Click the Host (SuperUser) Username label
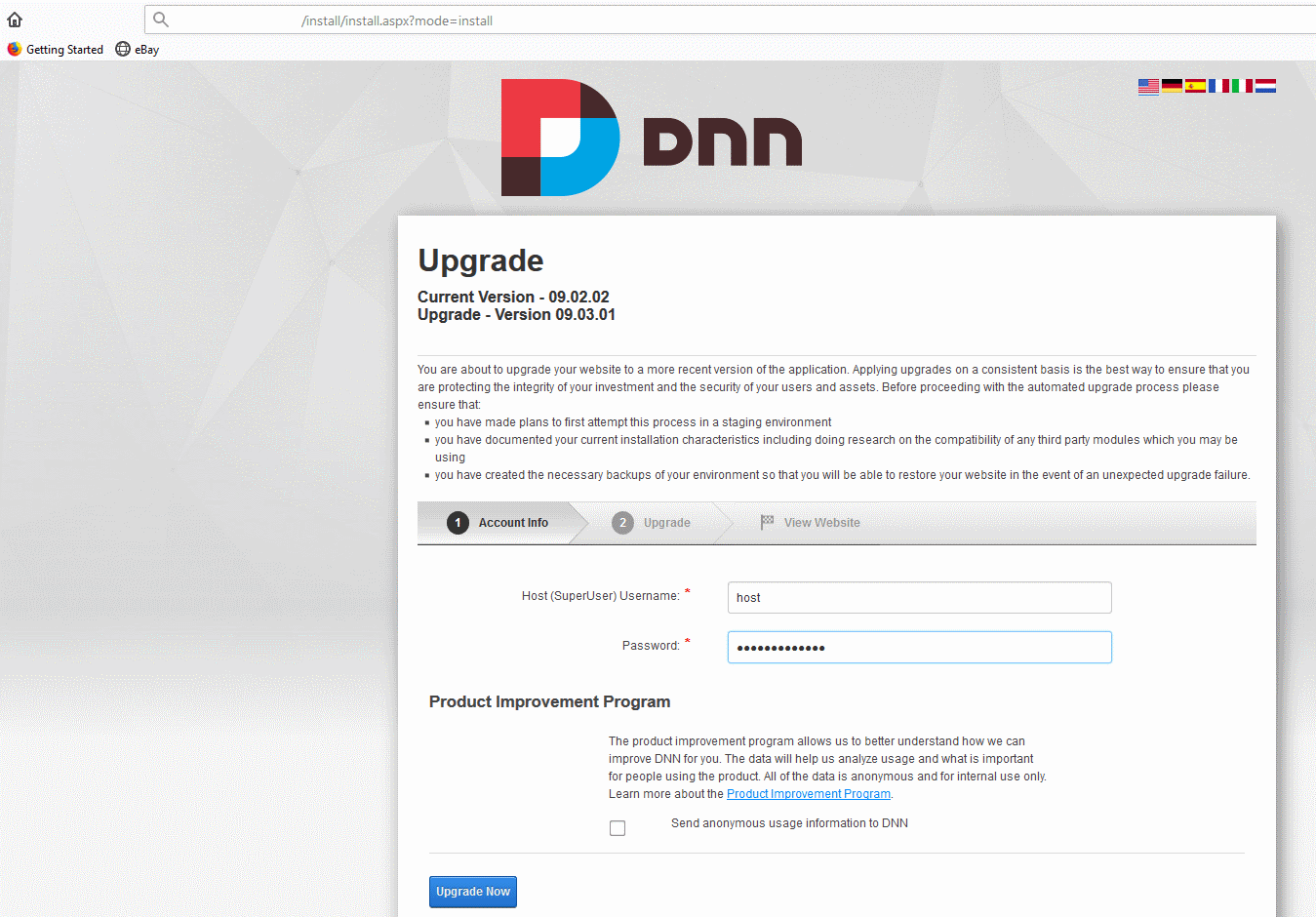Screen dimensions: 1316x917 pyautogui.click(x=601, y=596)
